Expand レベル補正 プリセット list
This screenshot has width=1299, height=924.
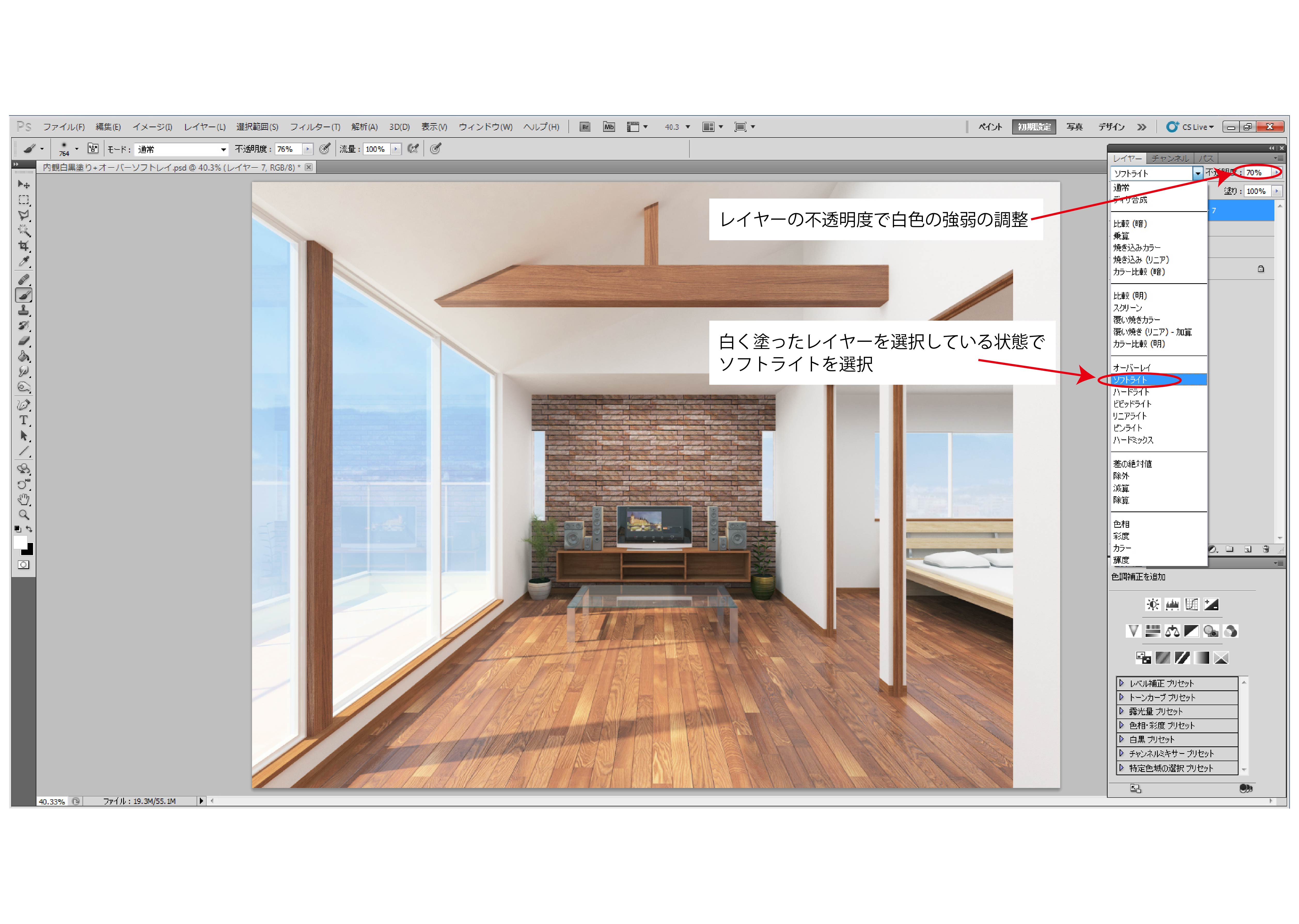(x=1121, y=683)
